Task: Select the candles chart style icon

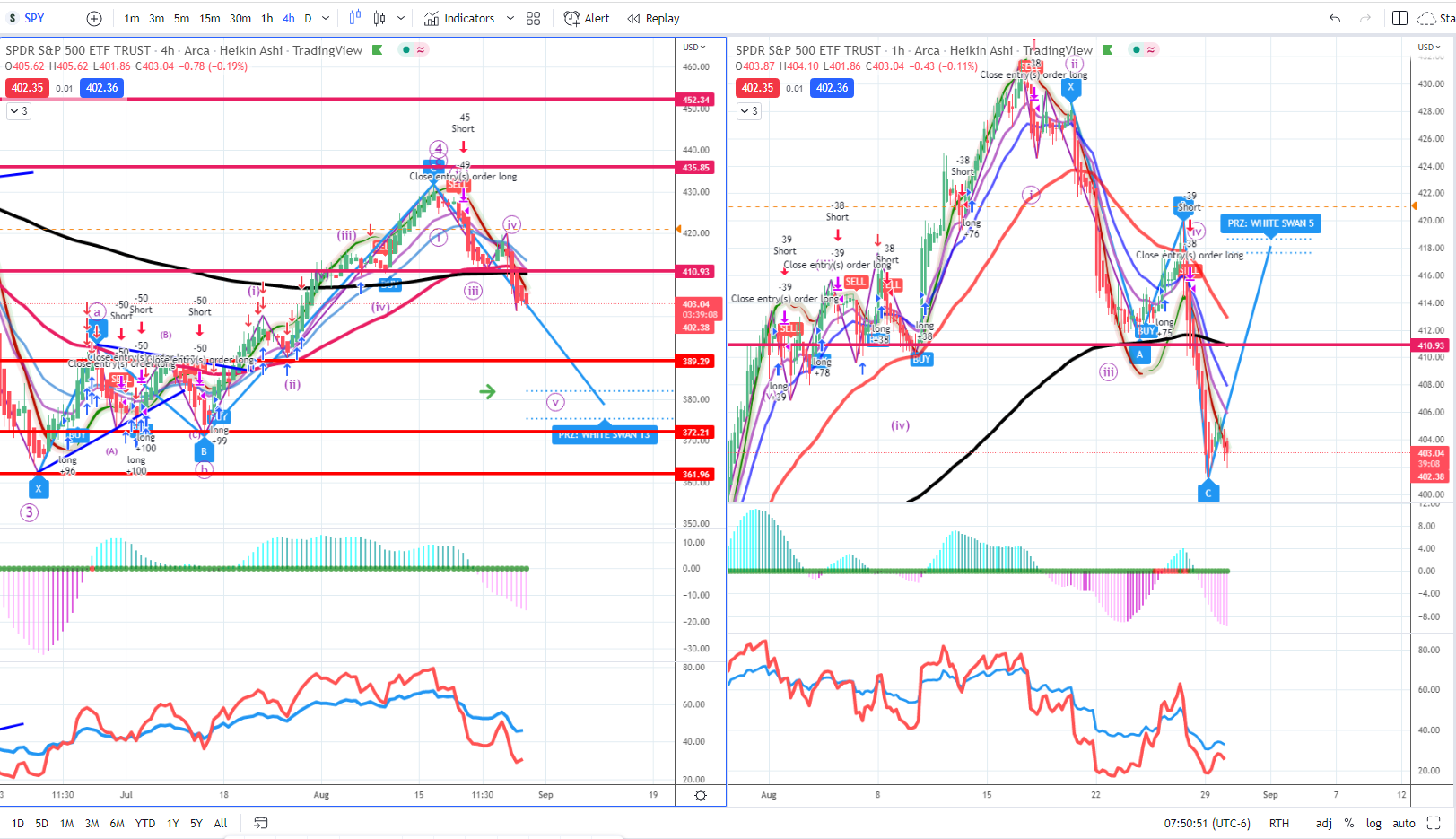Action: click(379, 18)
